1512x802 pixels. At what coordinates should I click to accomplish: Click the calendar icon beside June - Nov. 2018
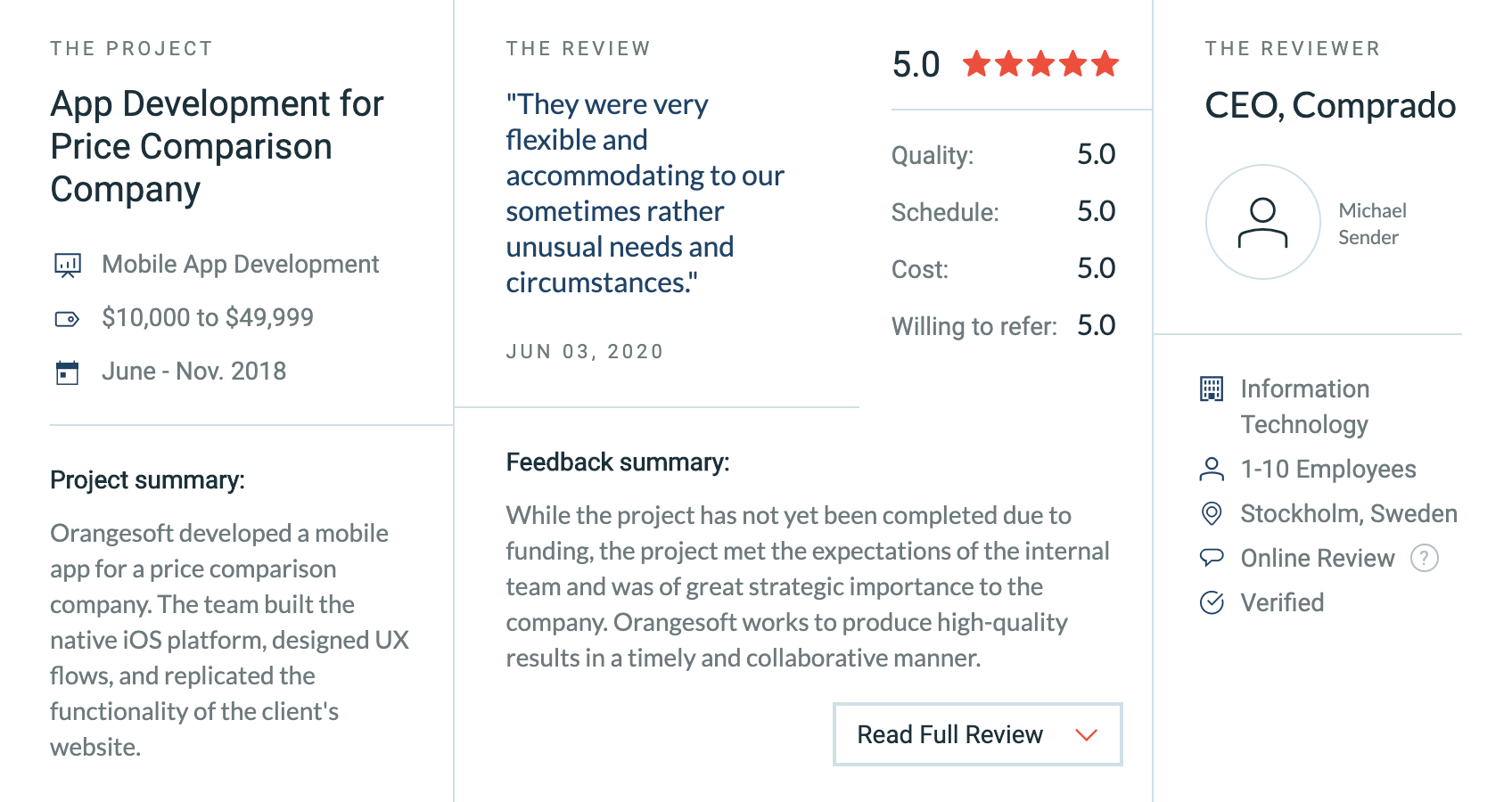click(x=68, y=372)
